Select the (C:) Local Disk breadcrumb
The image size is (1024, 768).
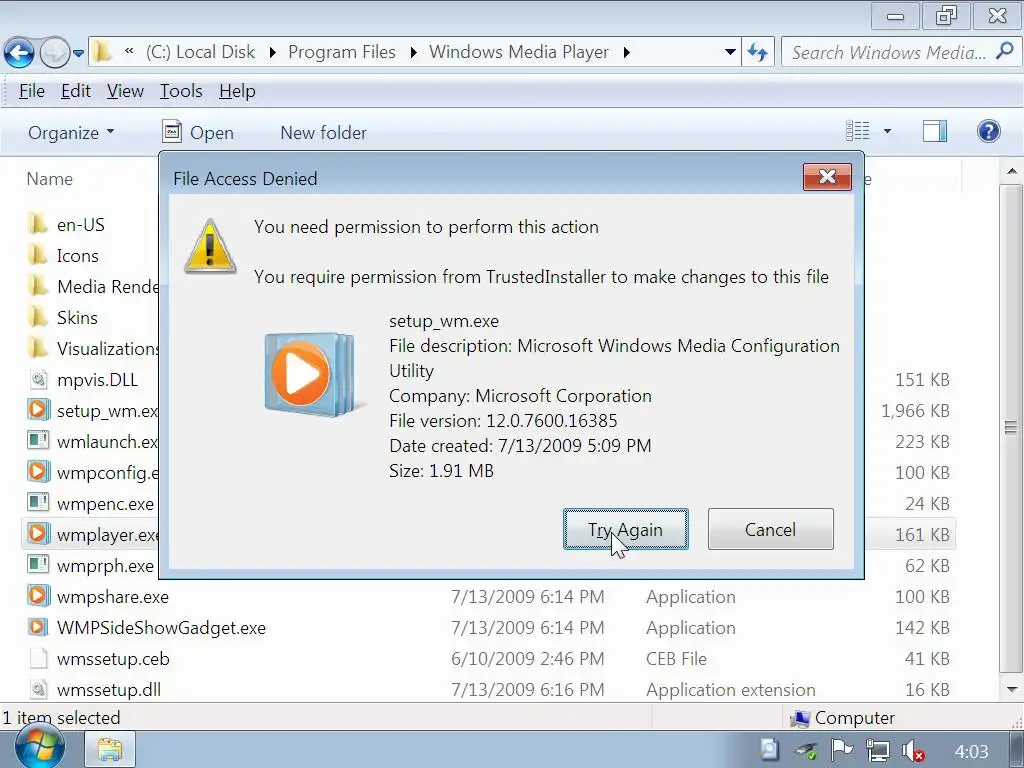pos(200,52)
